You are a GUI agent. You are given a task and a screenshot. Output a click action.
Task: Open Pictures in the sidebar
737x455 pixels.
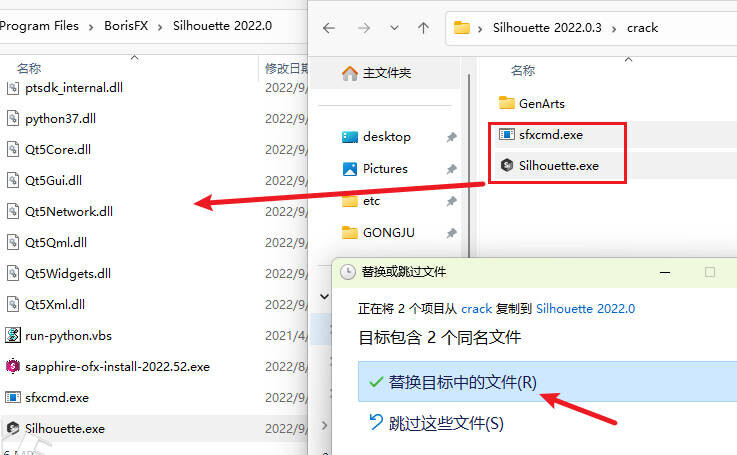tap(384, 168)
